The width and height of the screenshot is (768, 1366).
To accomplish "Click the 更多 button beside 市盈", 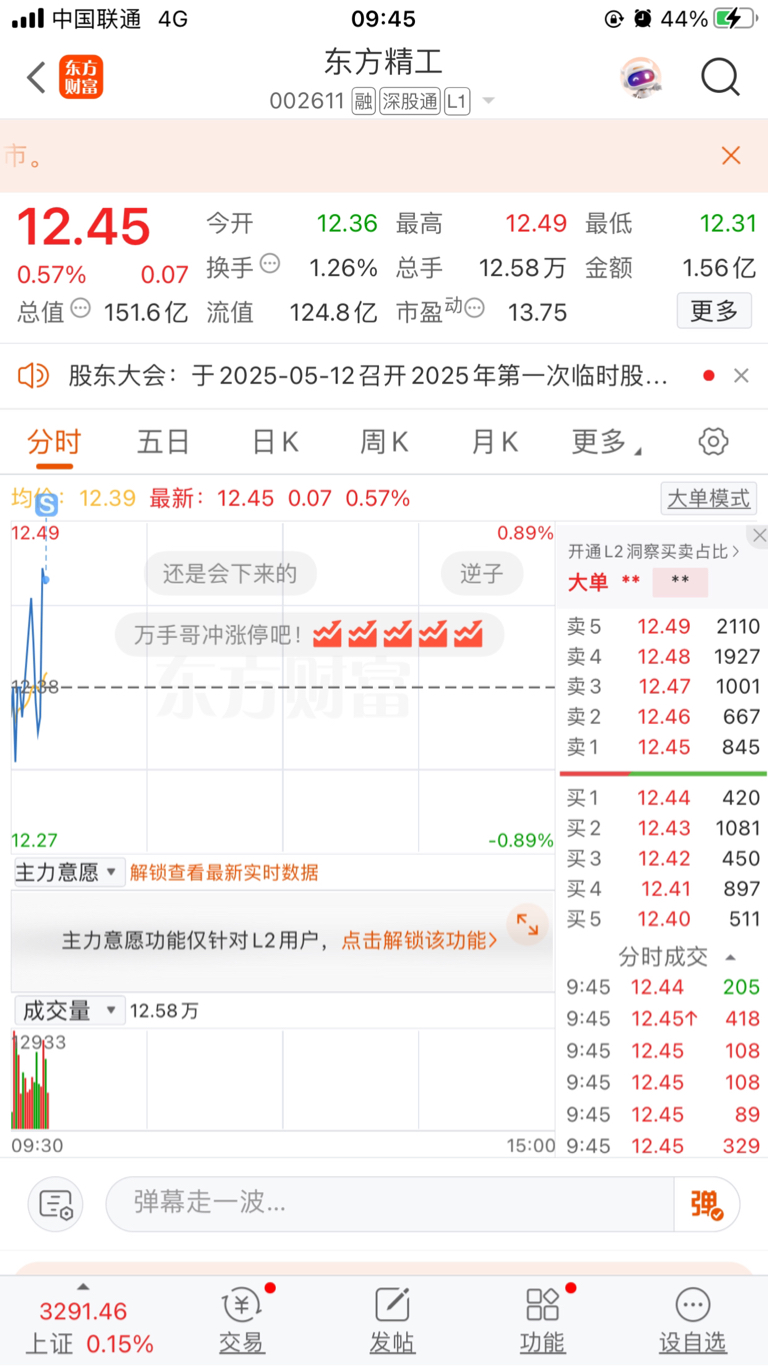I will 714,311.
